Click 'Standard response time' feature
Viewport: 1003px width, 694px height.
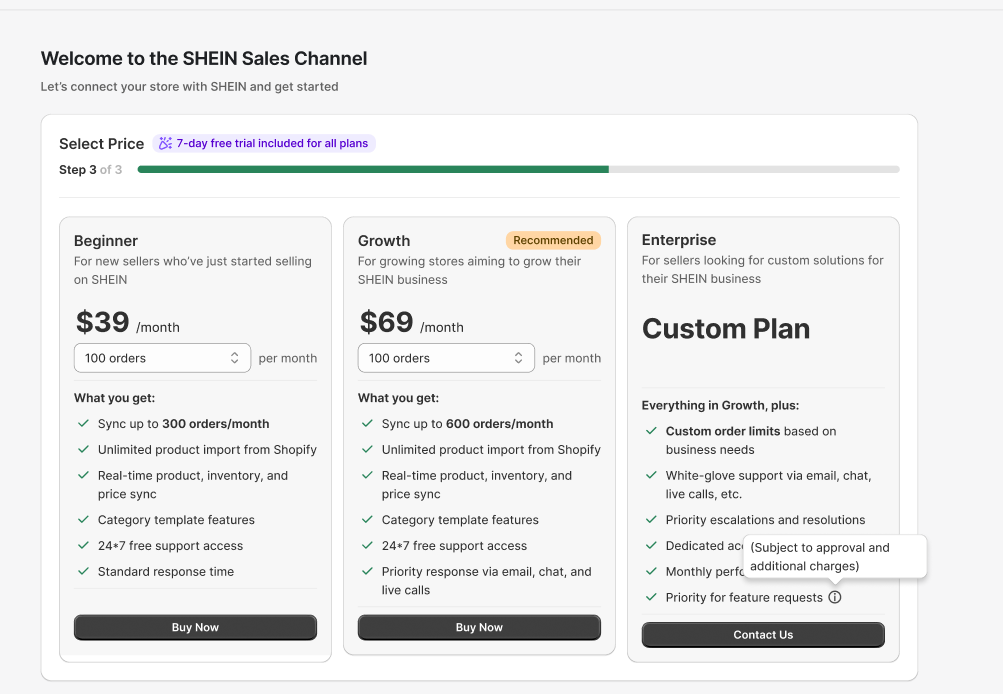[166, 572]
